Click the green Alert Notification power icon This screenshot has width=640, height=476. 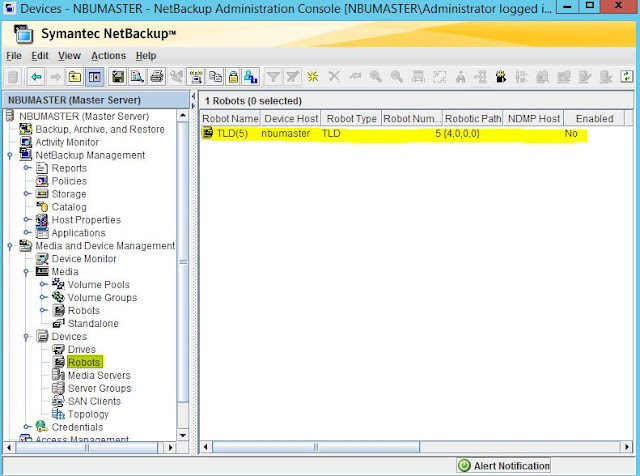click(x=464, y=465)
